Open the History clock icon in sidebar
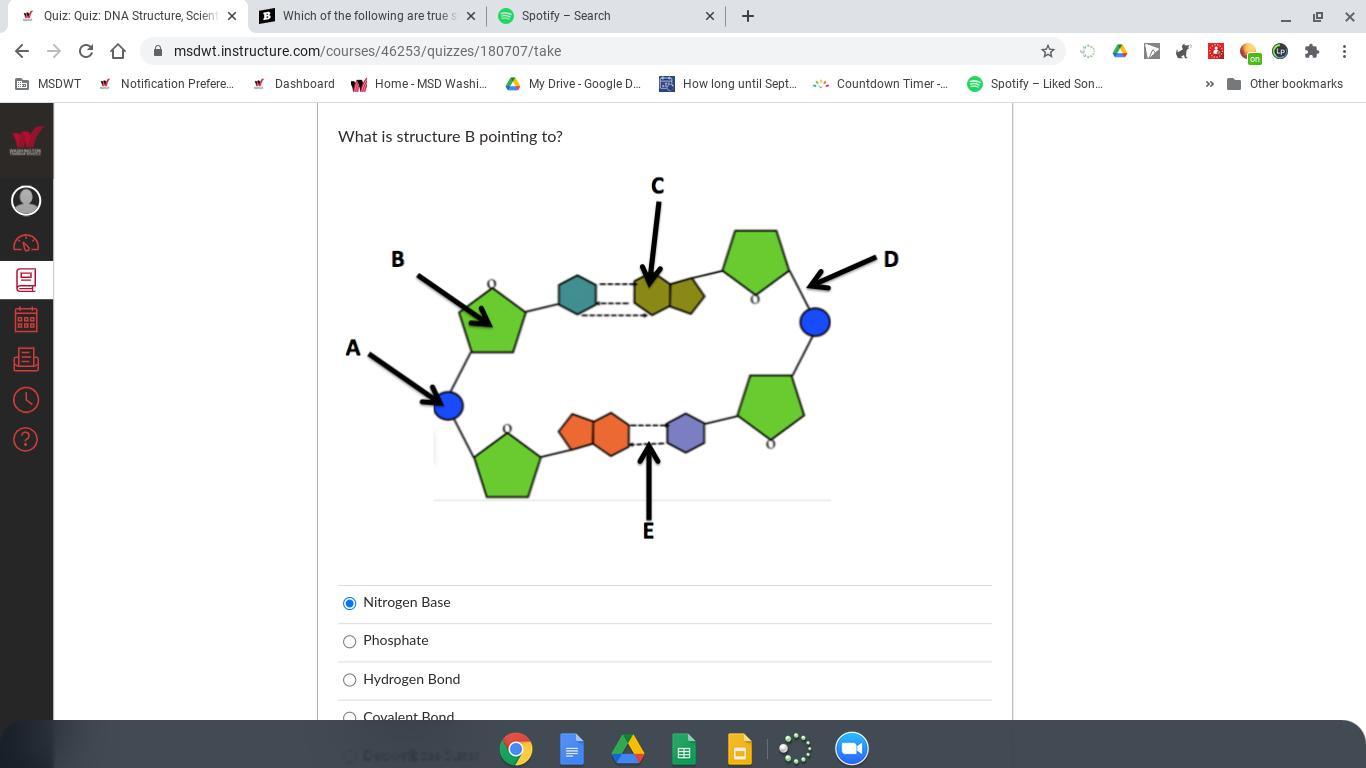The image size is (1366, 768). [26, 400]
